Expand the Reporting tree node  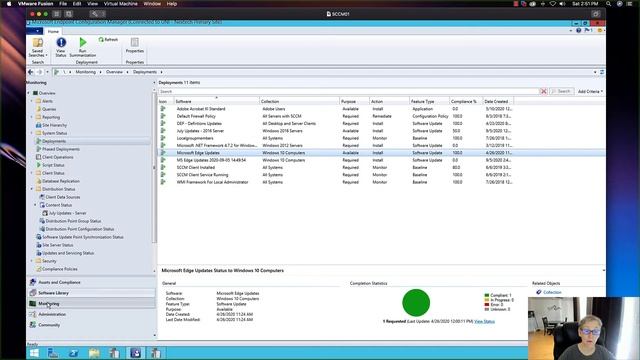pyautogui.click(x=32, y=117)
